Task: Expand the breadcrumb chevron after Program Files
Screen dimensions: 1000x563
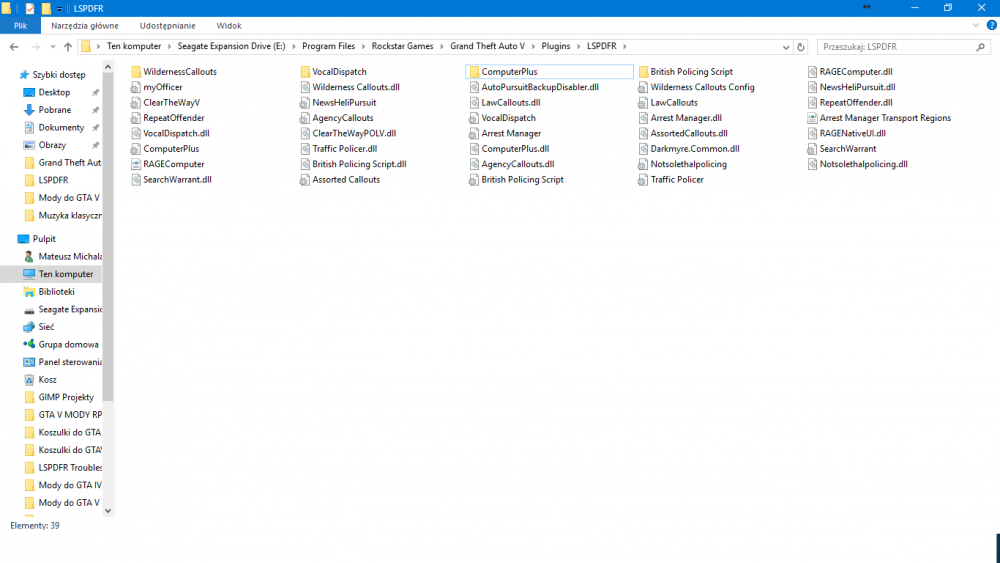Action: coord(364,47)
